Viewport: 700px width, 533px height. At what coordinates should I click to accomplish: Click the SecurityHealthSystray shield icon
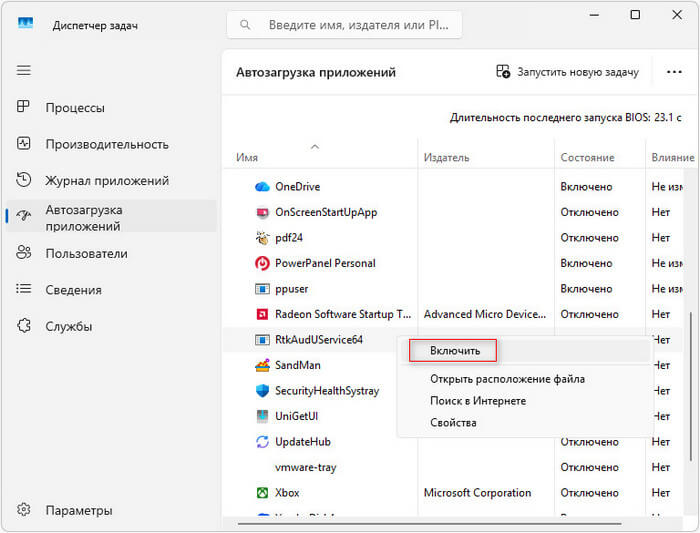pyautogui.click(x=262, y=391)
